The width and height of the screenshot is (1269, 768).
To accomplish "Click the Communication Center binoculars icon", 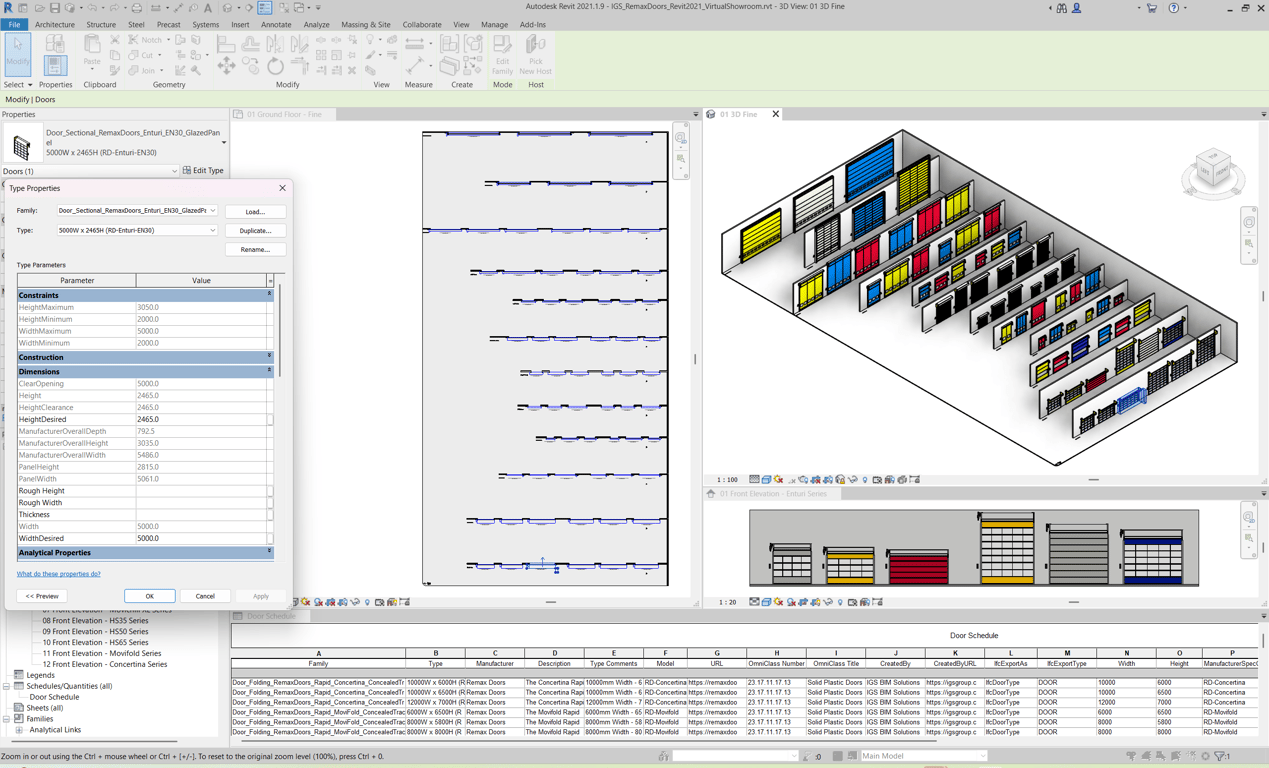I will tap(1061, 8).
